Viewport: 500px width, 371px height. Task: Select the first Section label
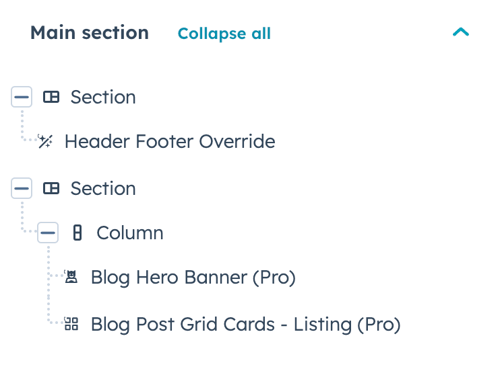tap(103, 97)
